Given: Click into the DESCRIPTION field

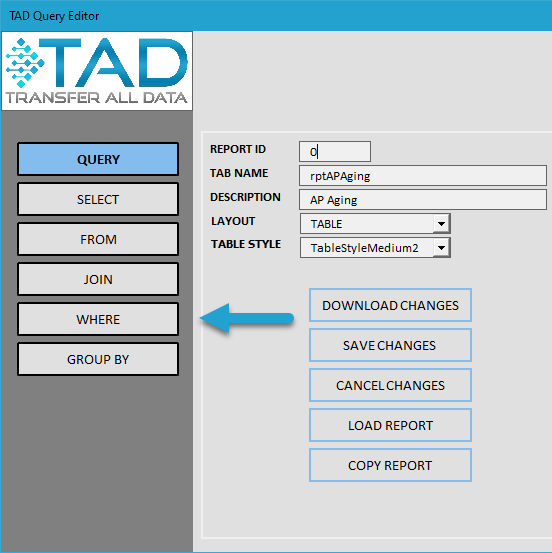Looking at the screenshot, I should [x=423, y=200].
